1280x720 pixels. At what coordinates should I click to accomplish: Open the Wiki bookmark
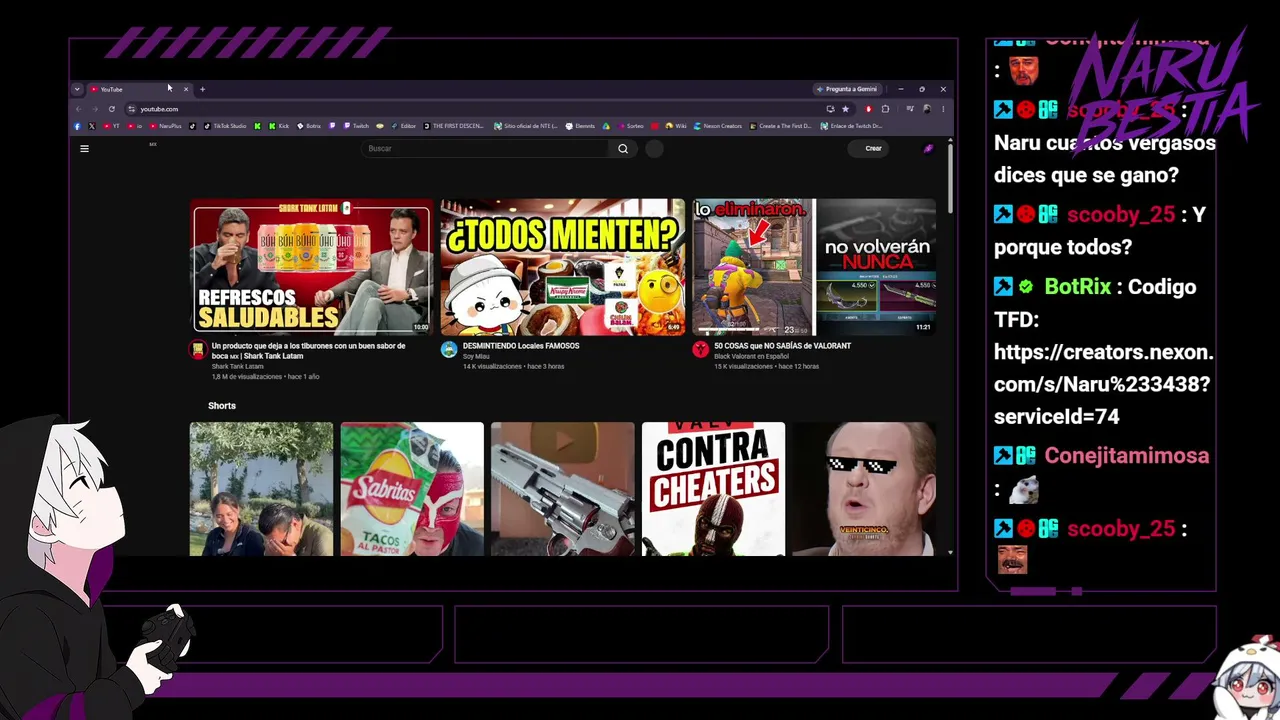(x=676, y=126)
